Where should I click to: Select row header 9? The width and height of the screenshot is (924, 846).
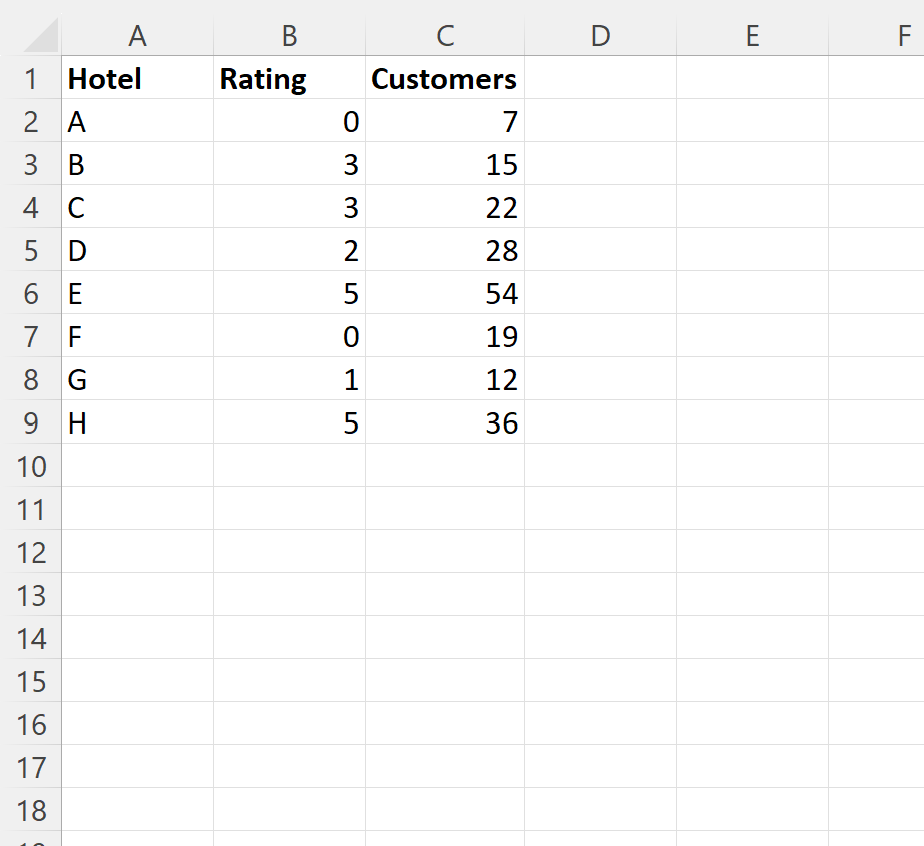[31, 423]
